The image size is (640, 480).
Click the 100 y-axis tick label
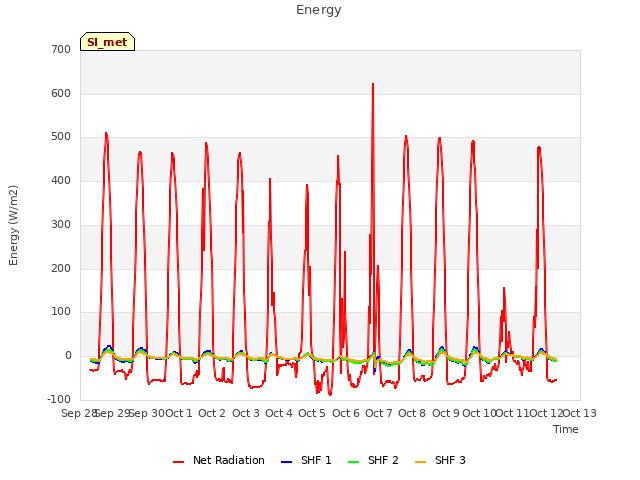click(61, 312)
